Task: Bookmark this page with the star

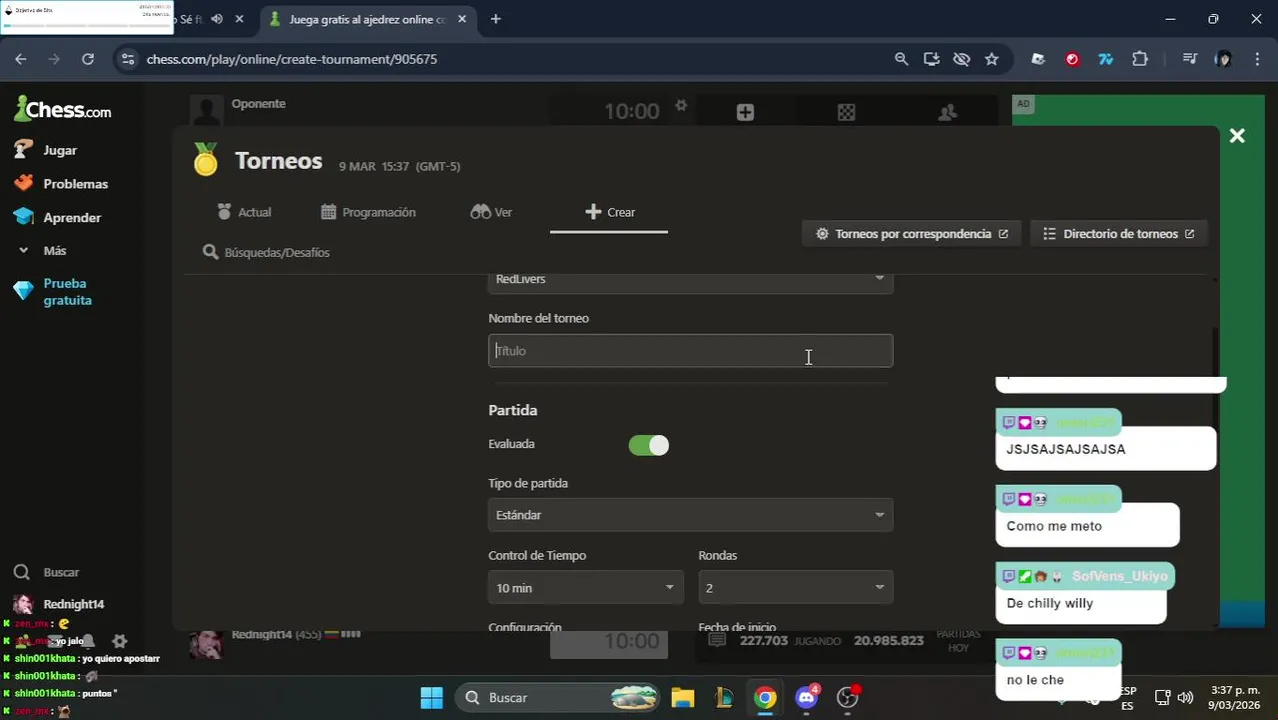Action: tap(991, 59)
